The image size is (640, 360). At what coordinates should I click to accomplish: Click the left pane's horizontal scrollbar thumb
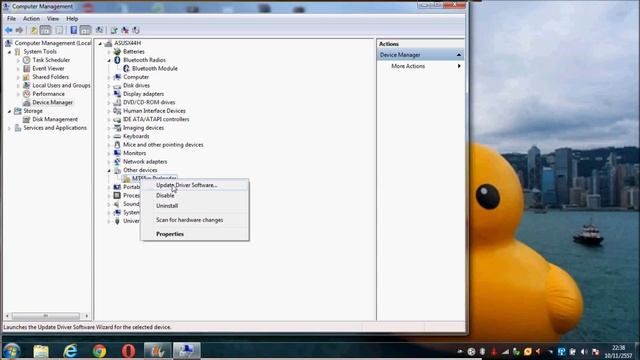(45, 316)
